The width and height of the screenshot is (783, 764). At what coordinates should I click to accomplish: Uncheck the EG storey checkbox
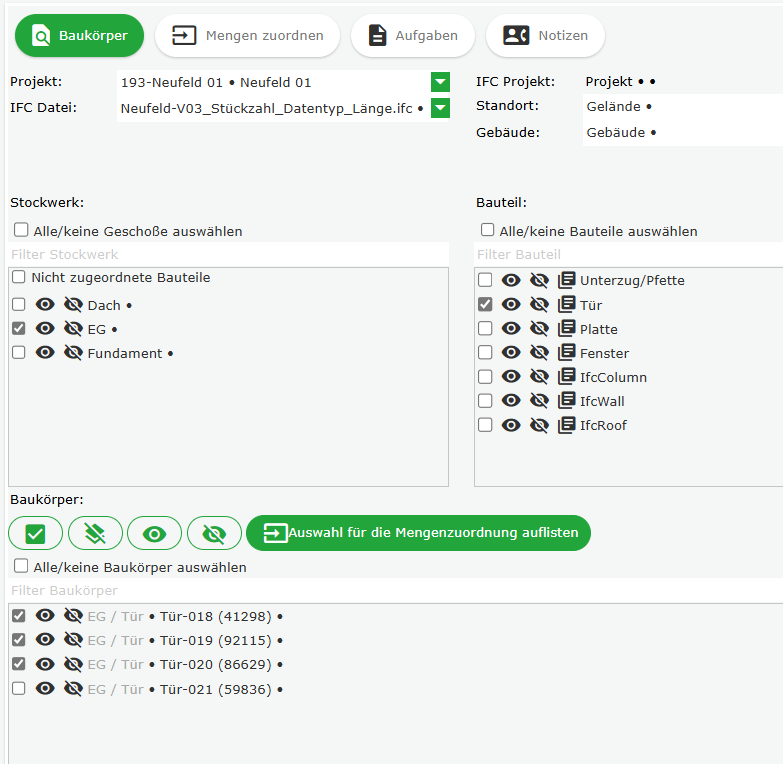click(19, 329)
